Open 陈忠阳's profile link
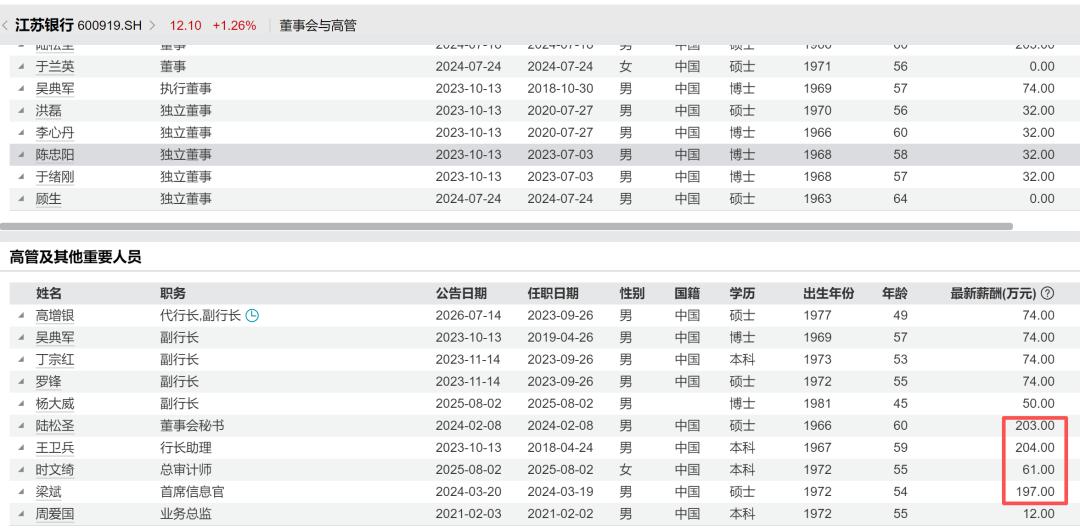The height and width of the screenshot is (530, 1080). [55, 155]
